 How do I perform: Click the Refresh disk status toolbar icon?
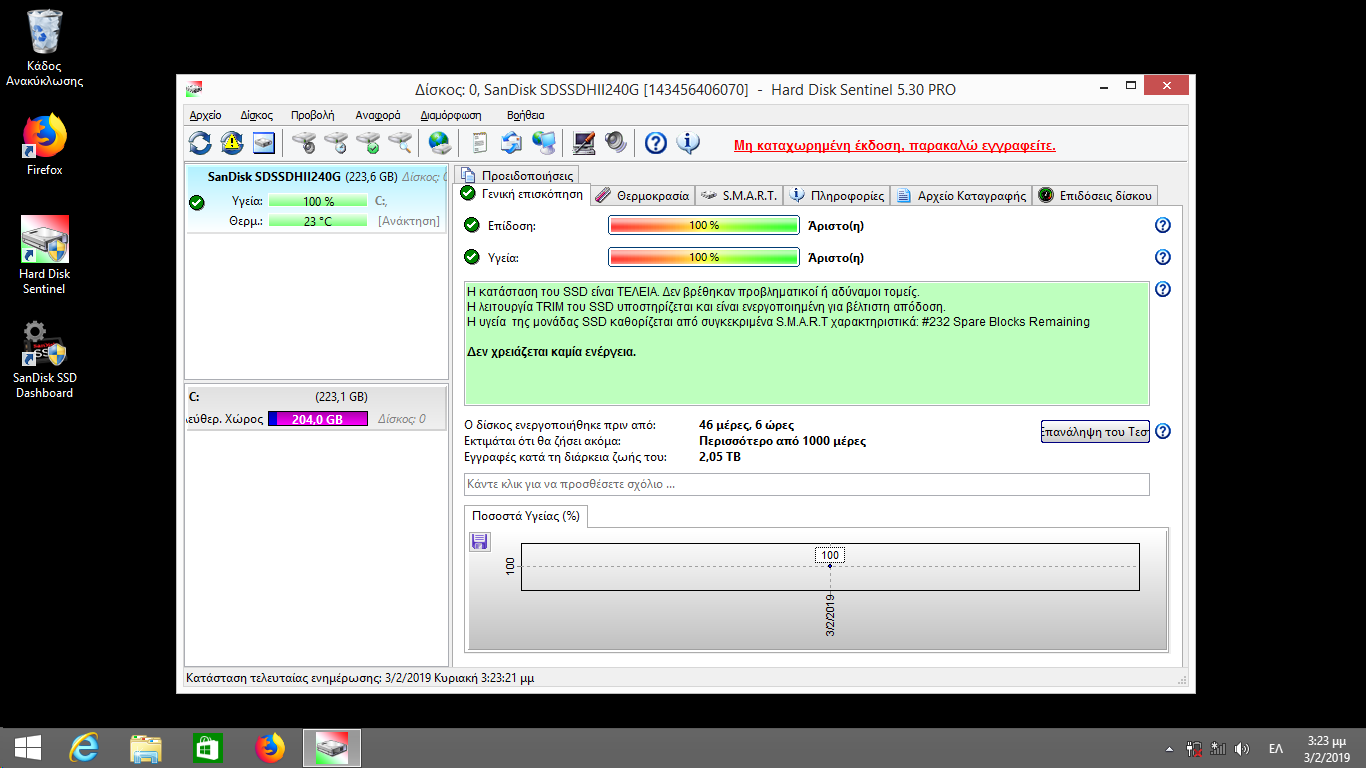(x=200, y=143)
